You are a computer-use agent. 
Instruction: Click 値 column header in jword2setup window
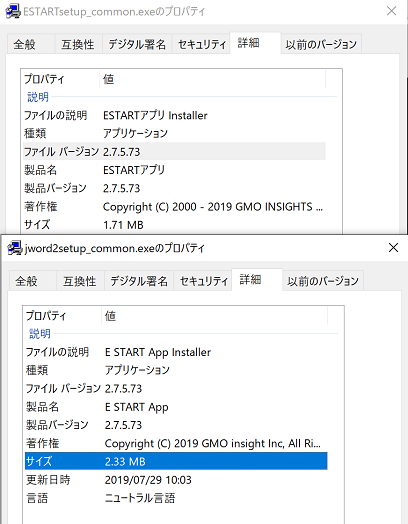[x=215, y=316]
